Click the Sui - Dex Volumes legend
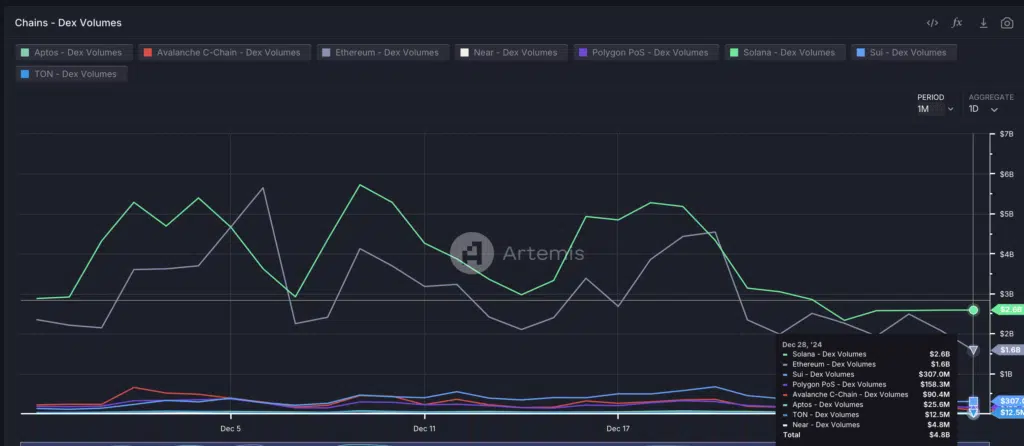1024x446 pixels. [x=906, y=52]
